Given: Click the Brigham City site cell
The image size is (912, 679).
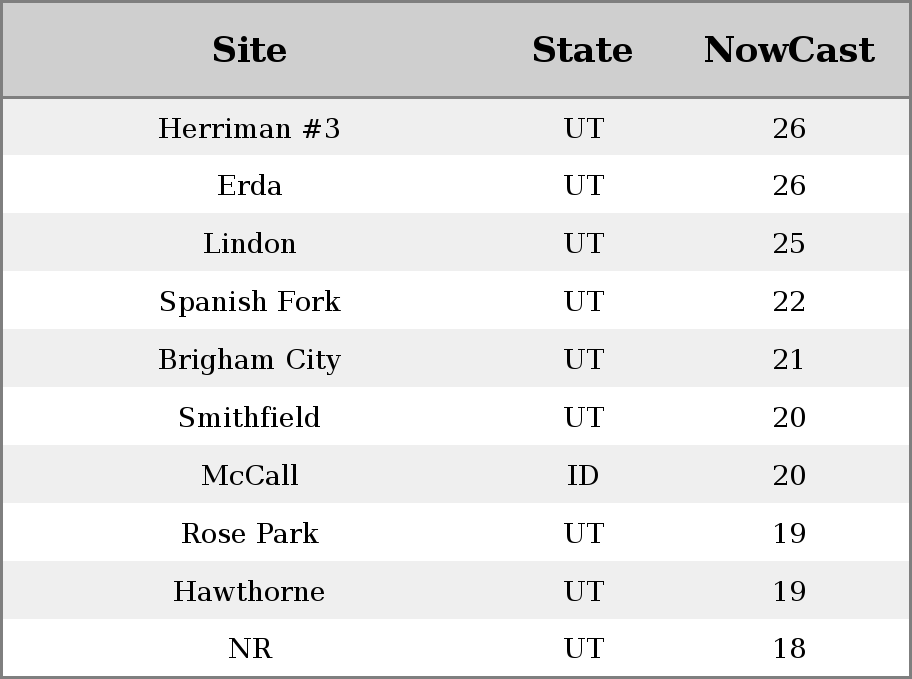Looking at the screenshot, I should coord(249,360).
